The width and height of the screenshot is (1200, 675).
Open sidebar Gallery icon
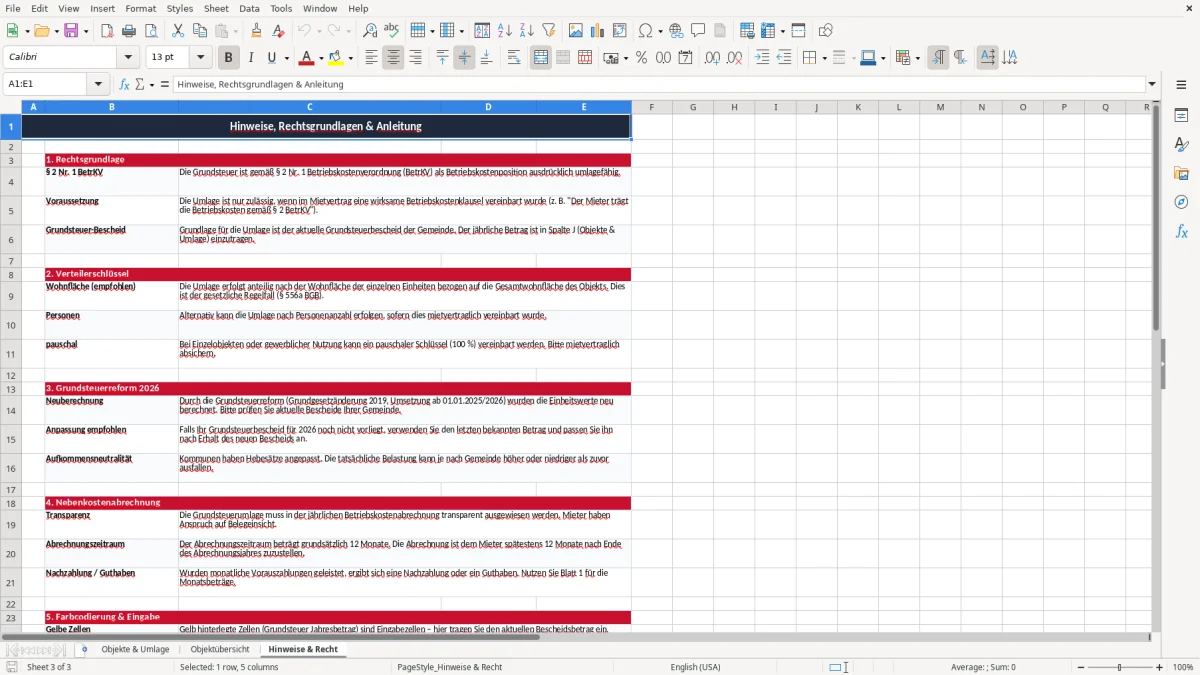pyautogui.click(x=1181, y=173)
